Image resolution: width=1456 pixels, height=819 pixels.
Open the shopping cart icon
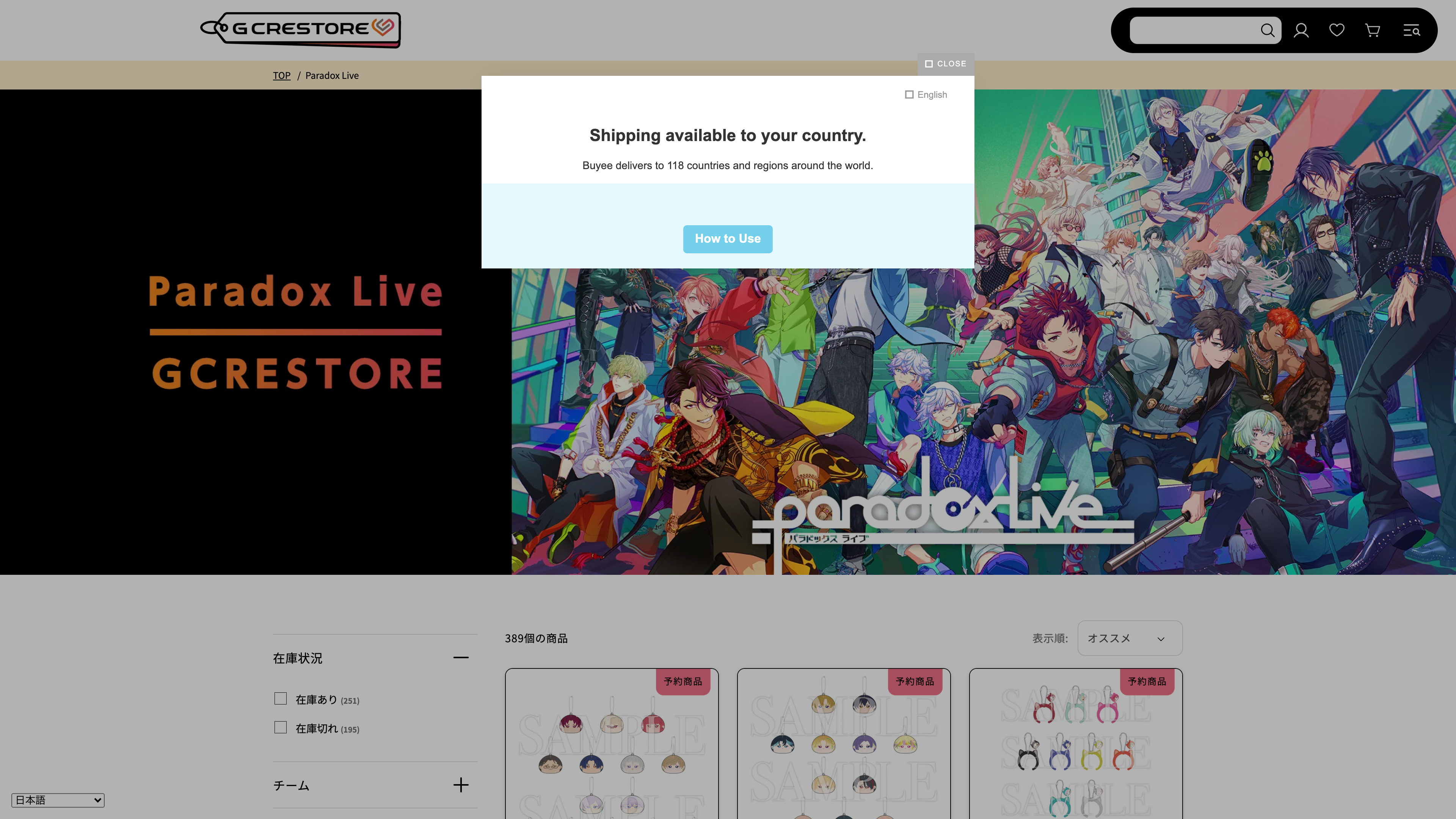[x=1372, y=30]
